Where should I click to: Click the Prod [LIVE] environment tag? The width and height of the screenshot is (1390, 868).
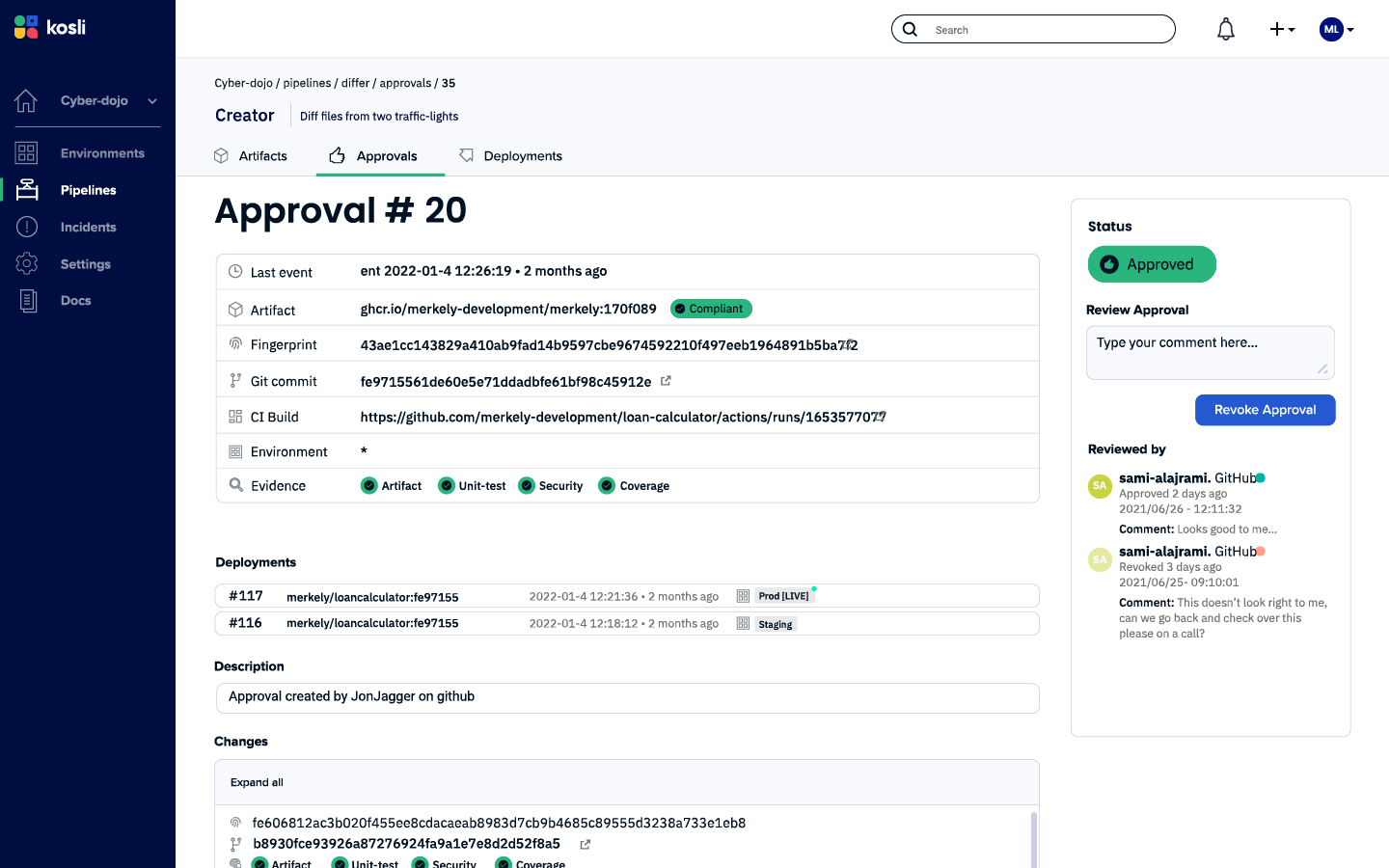pyautogui.click(x=784, y=596)
